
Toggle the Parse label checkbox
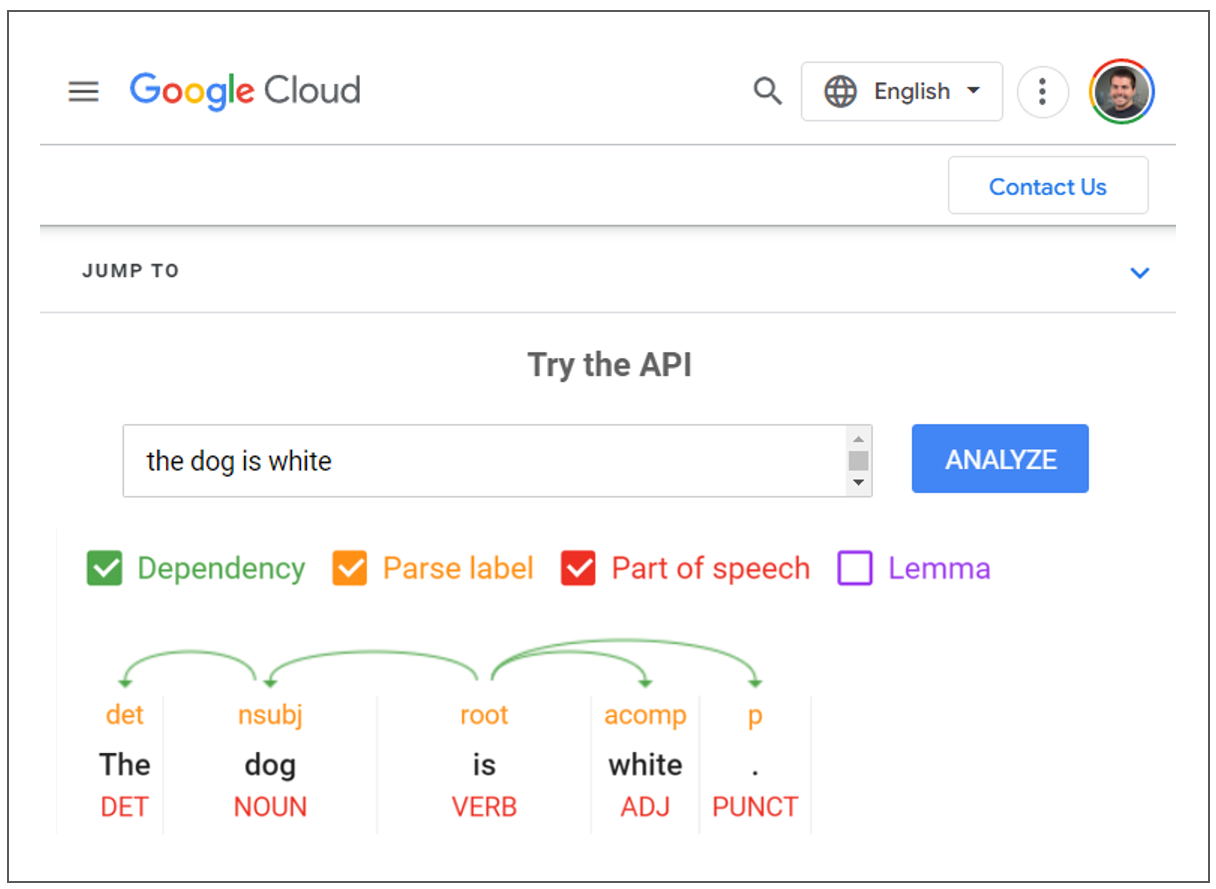pyautogui.click(x=350, y=568)
